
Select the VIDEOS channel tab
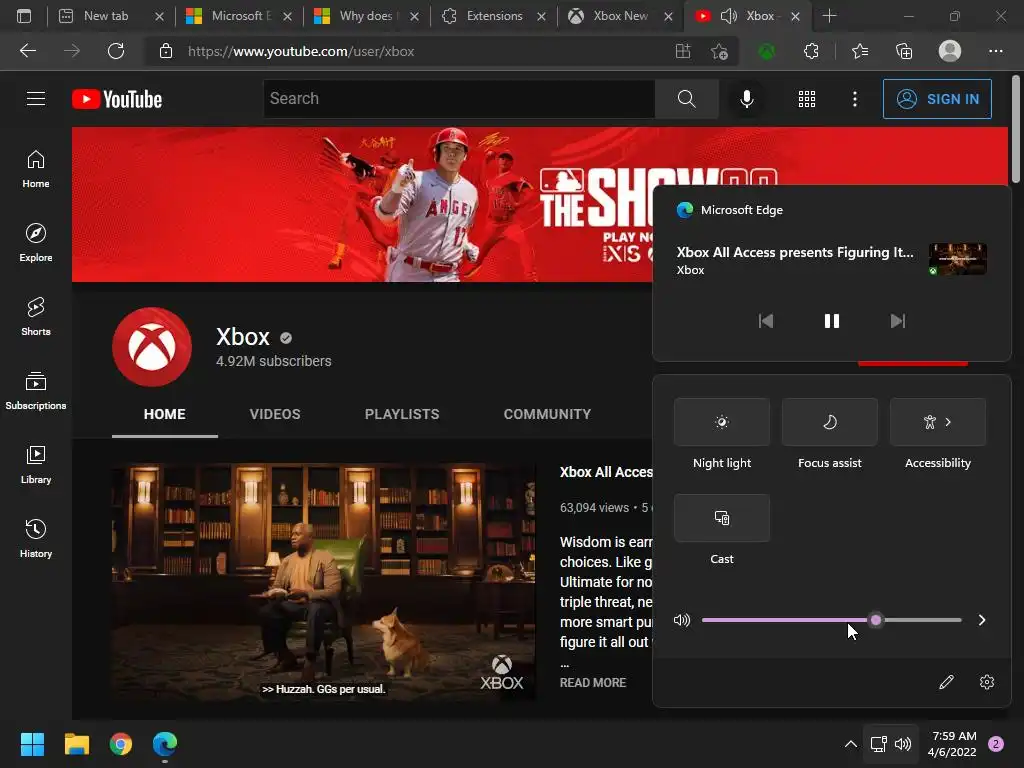tap(275, 414)
